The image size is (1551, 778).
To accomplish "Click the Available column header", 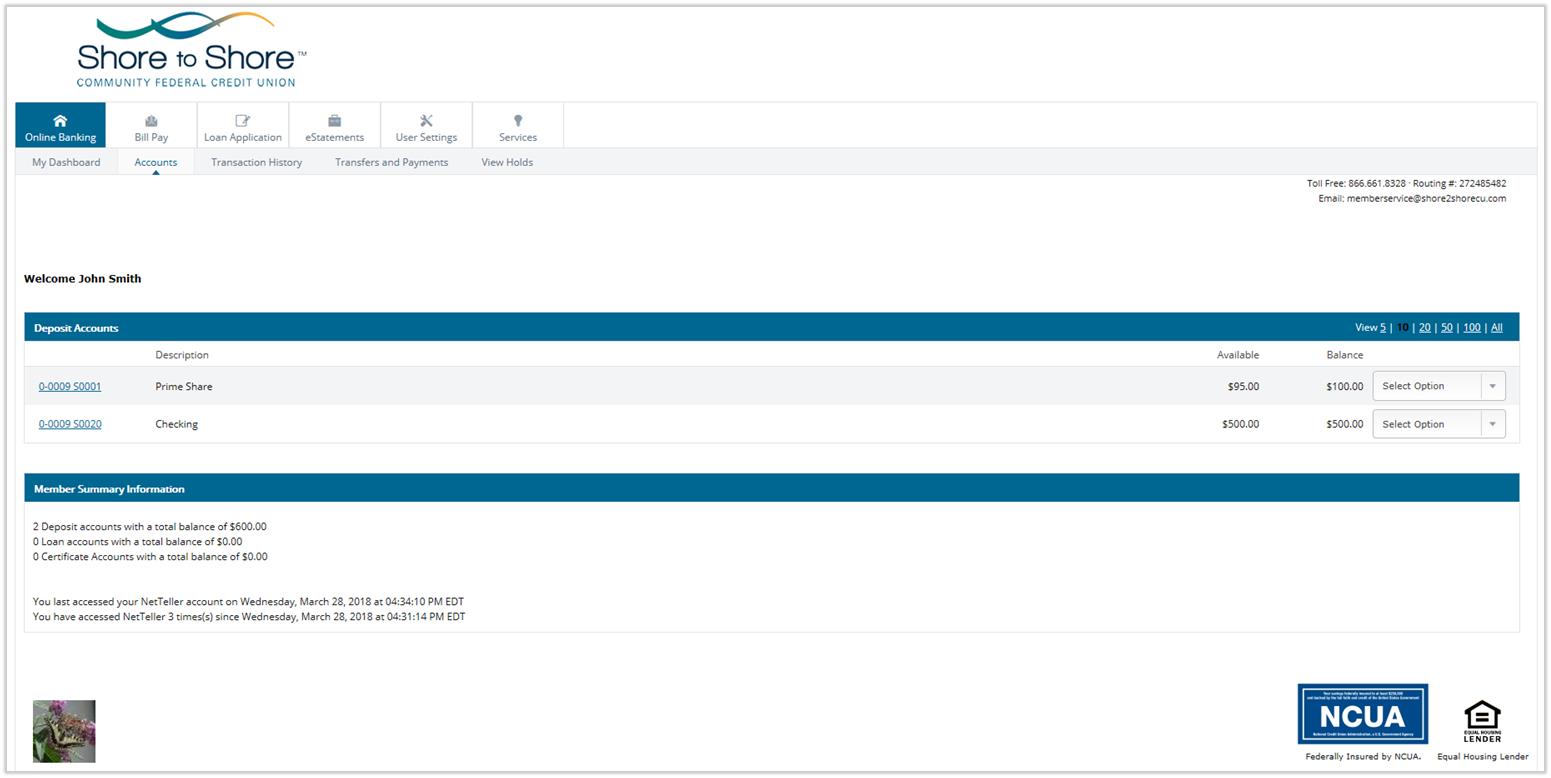I will click(1238, 355).
